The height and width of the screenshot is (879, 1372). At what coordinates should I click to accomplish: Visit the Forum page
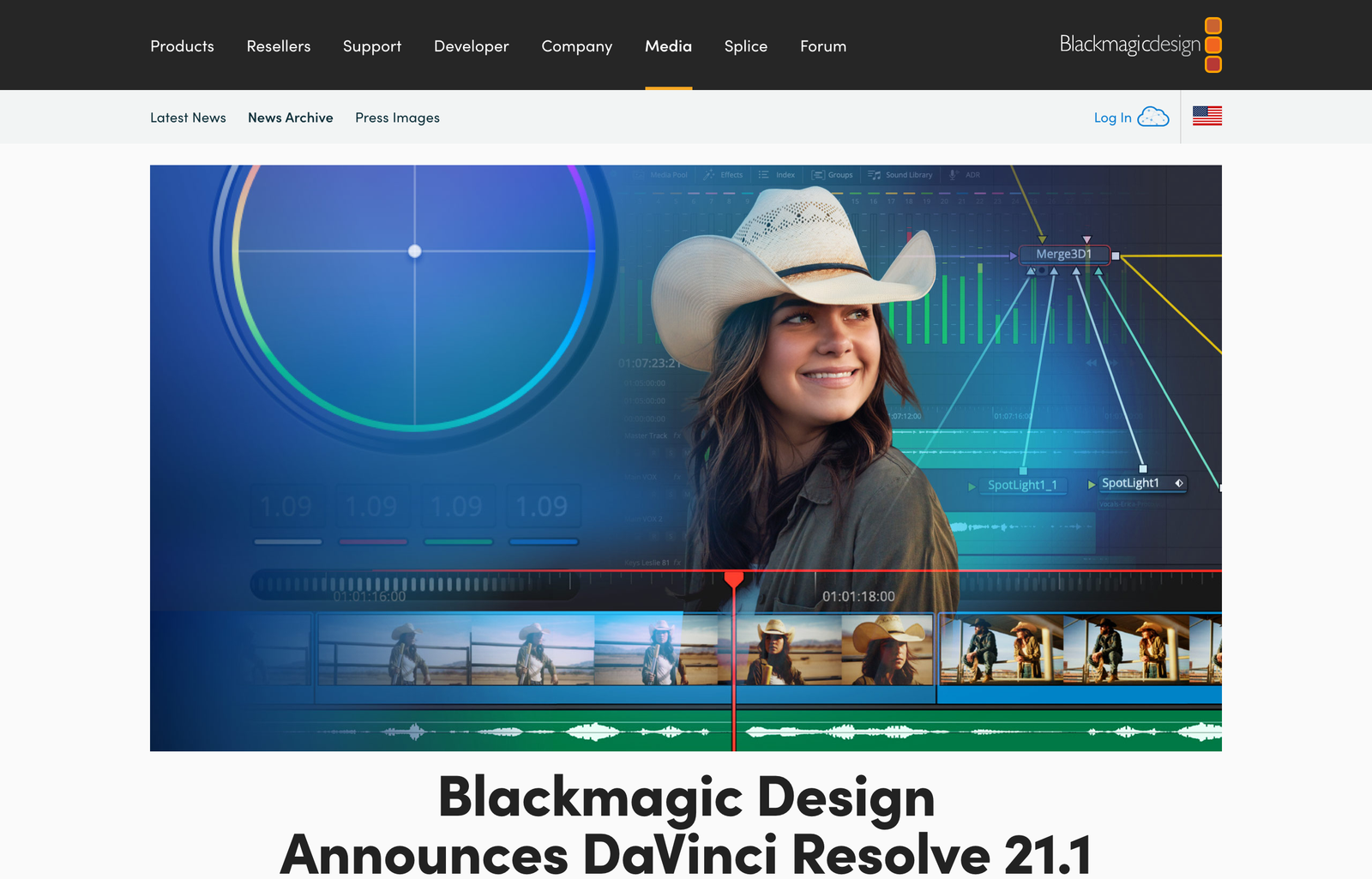(823, 46)
